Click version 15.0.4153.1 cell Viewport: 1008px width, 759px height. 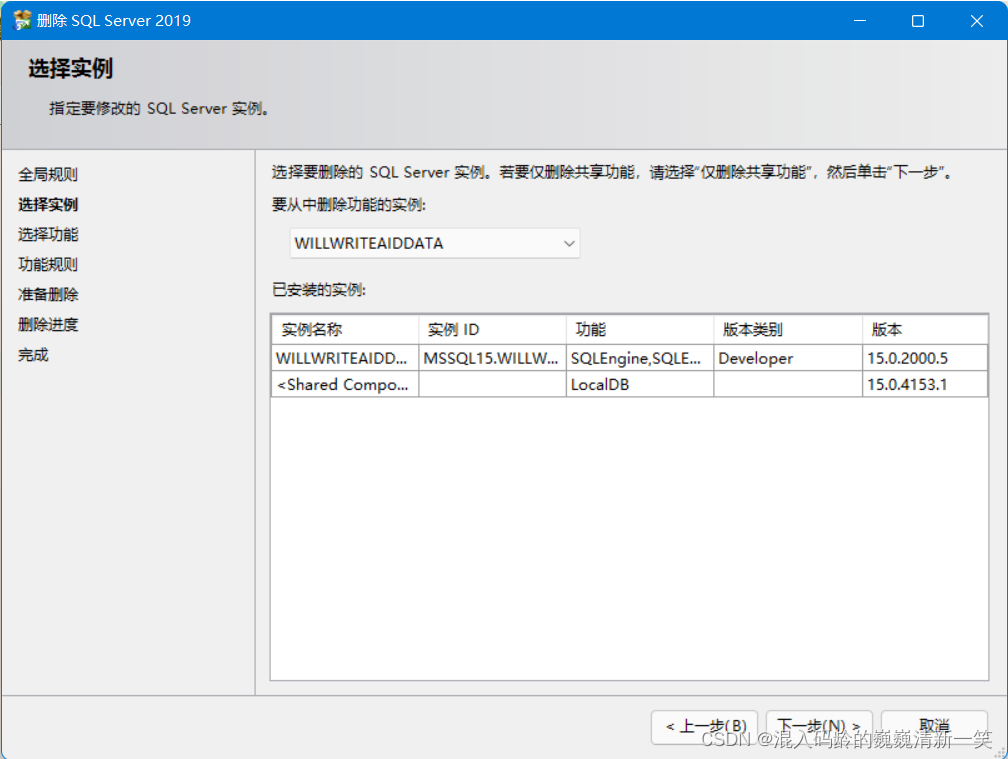tap(924, 384)
